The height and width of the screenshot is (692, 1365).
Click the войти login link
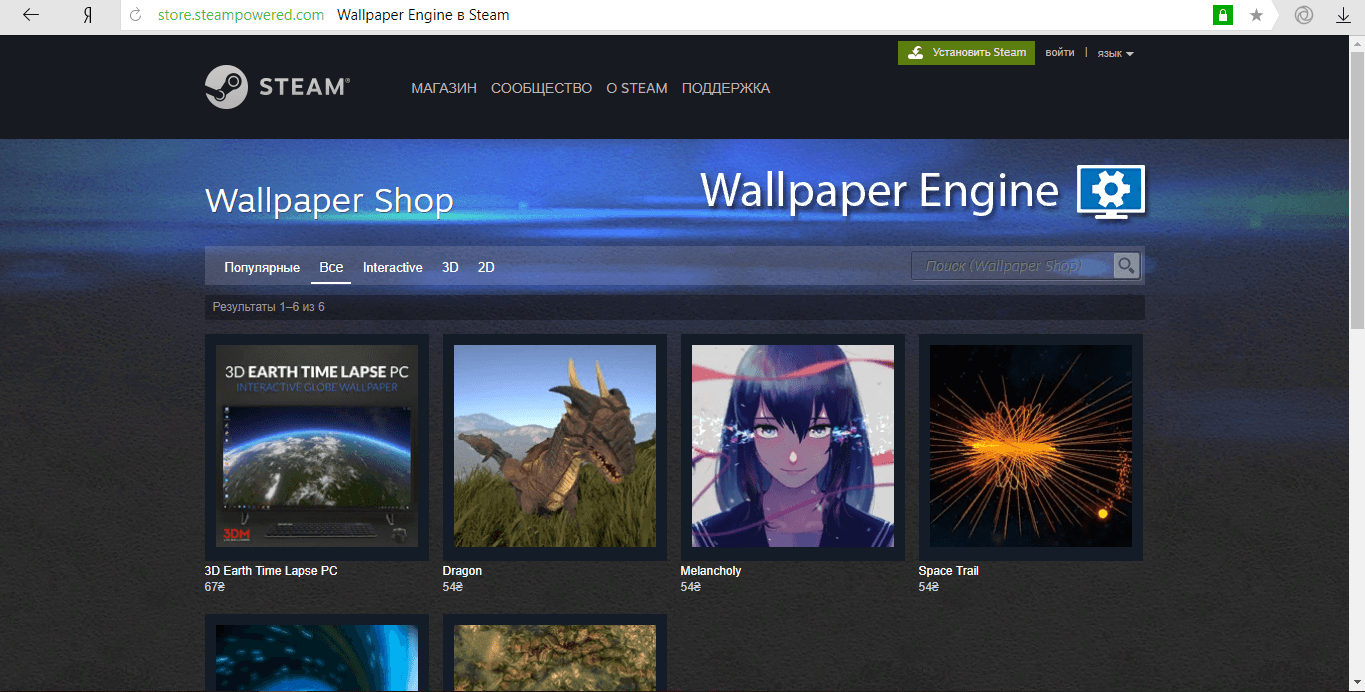click(1060, 52)
